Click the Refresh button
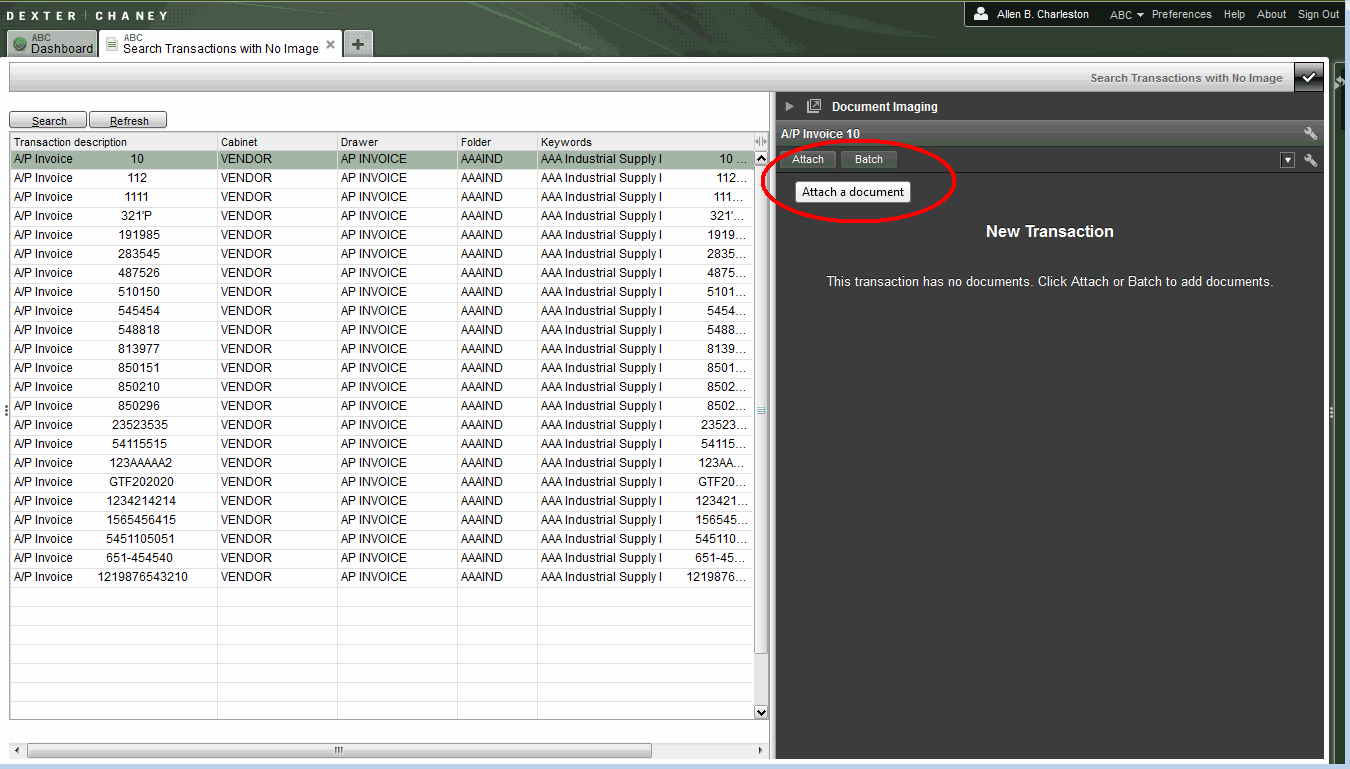Viewport: 1350px width, 769px height. pyautogui.click(x=128, y=120)
